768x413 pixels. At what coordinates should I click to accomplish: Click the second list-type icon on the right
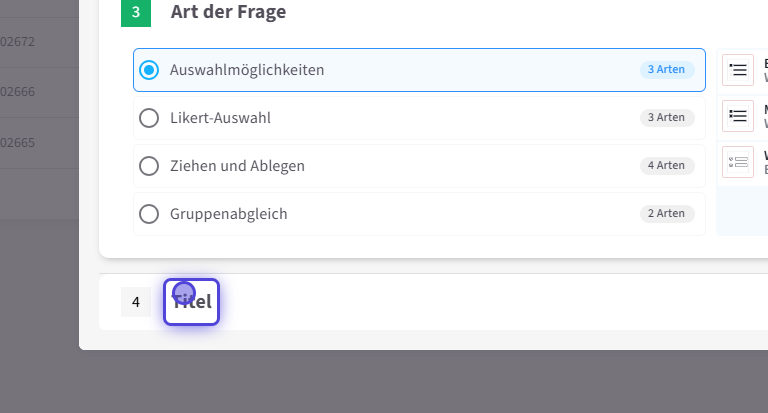click(738, 115)
